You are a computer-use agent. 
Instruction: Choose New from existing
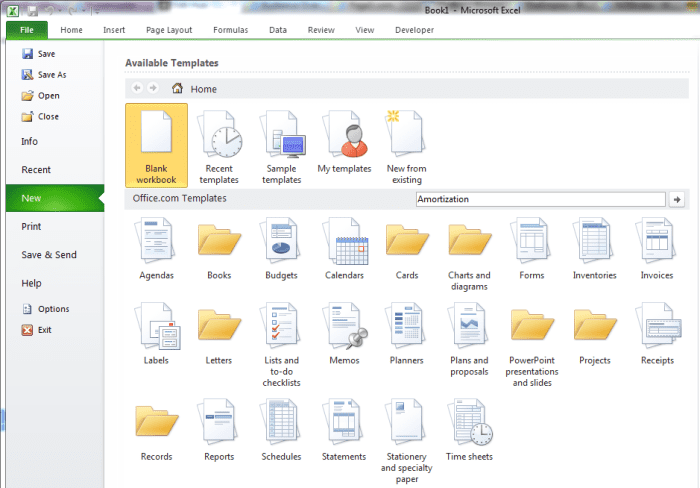(407, 145)
